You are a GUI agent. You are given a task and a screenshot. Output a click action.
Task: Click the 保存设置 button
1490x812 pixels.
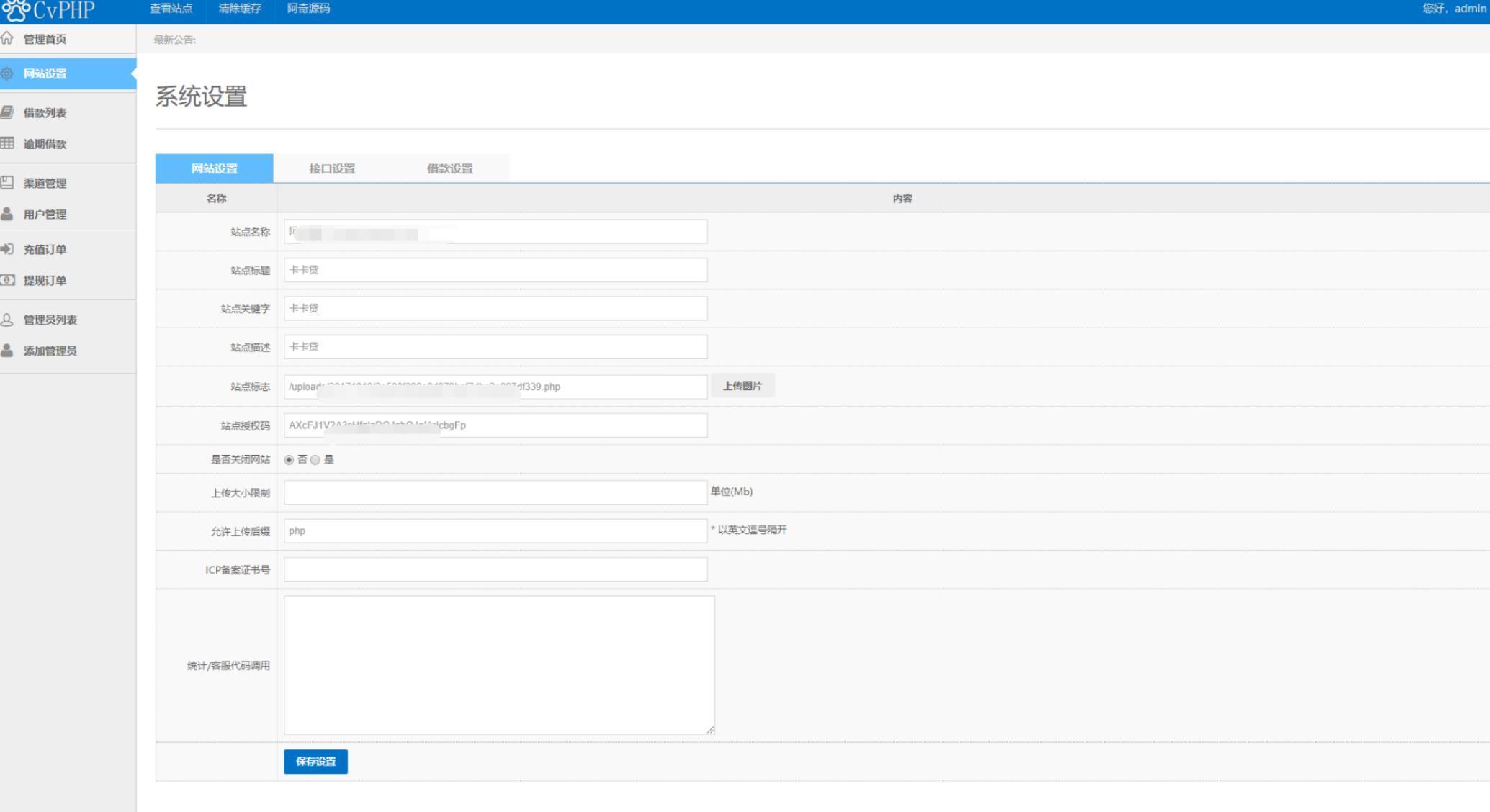tap(315, 762)
